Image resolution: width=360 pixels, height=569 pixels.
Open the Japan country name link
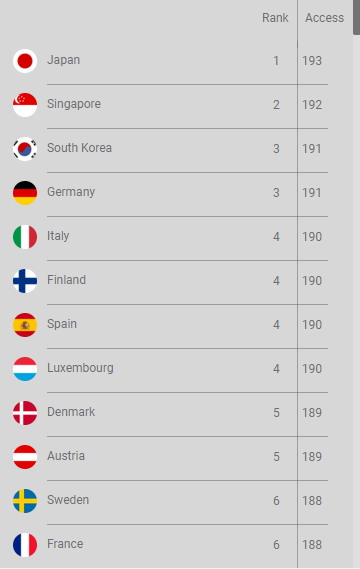click(64, 60)
